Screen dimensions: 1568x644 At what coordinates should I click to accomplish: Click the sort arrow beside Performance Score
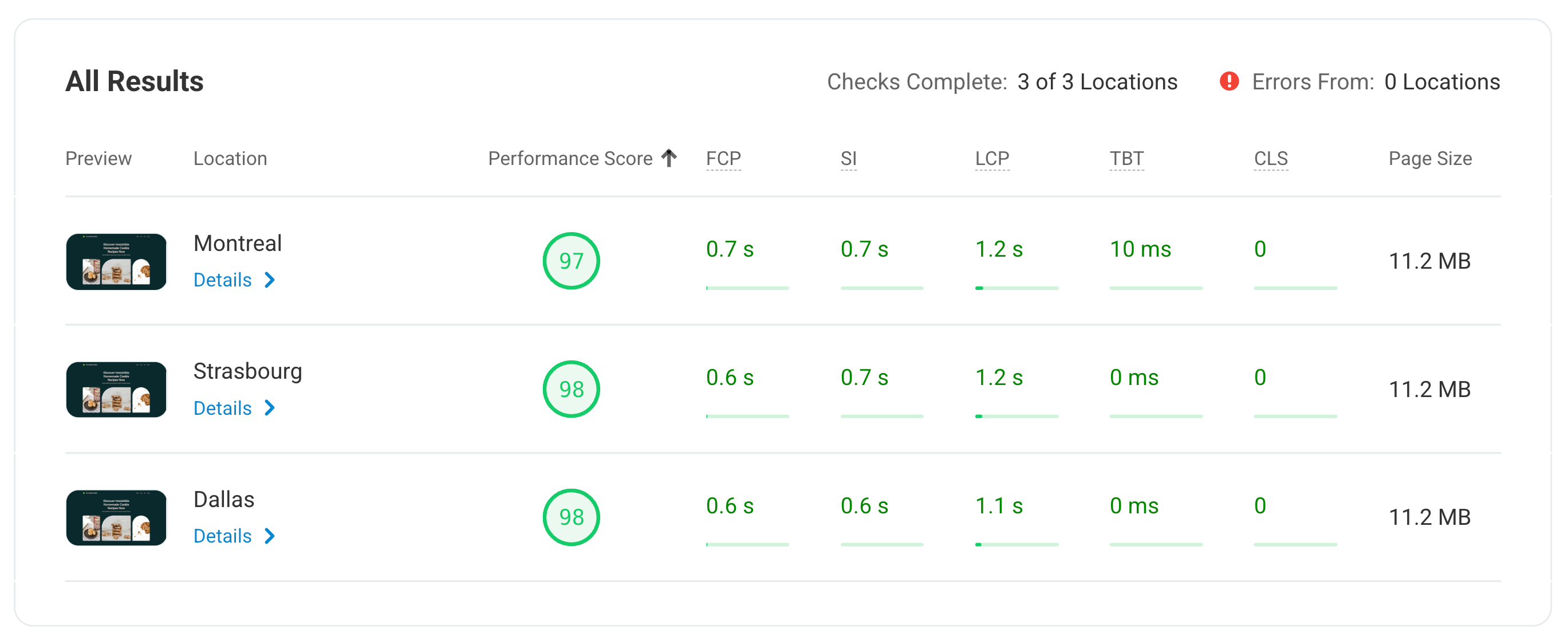[x=669, y=158]
